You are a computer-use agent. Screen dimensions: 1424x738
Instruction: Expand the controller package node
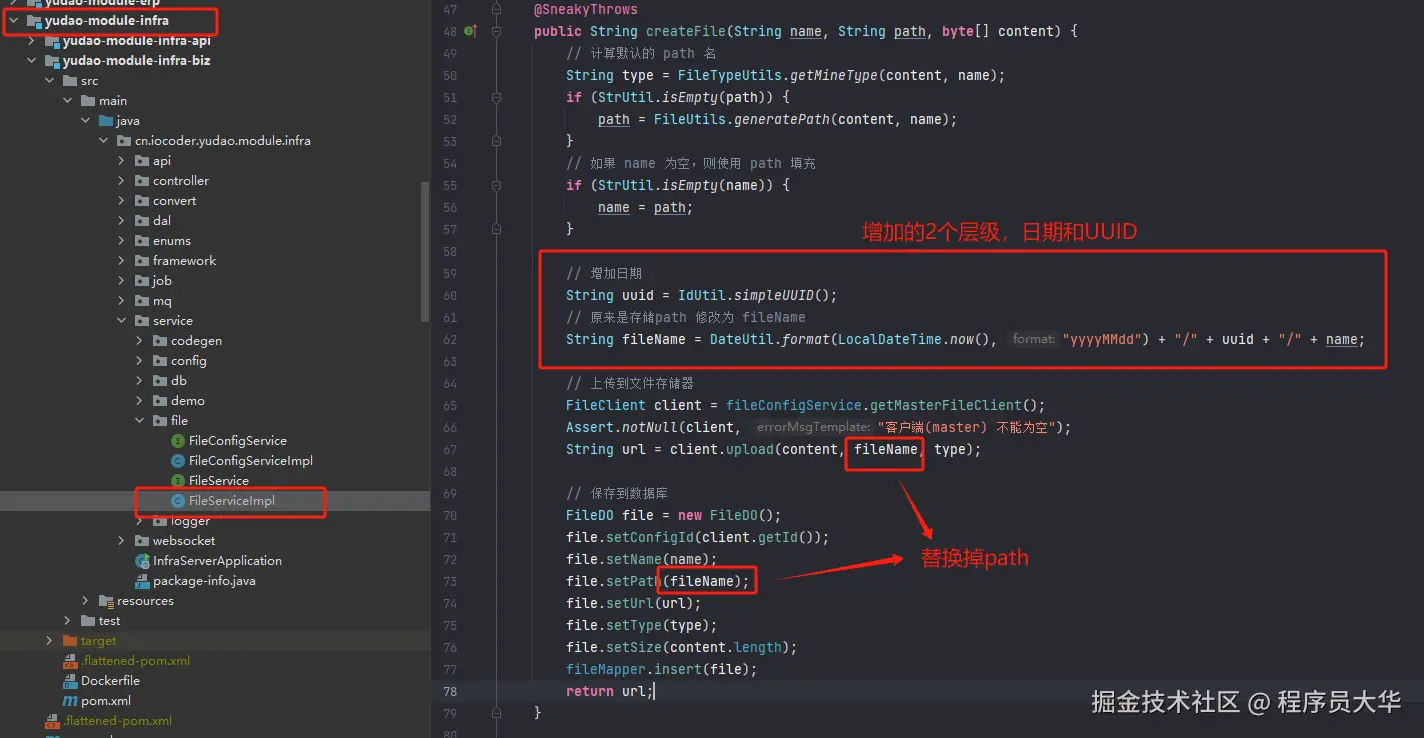[121, 181]
